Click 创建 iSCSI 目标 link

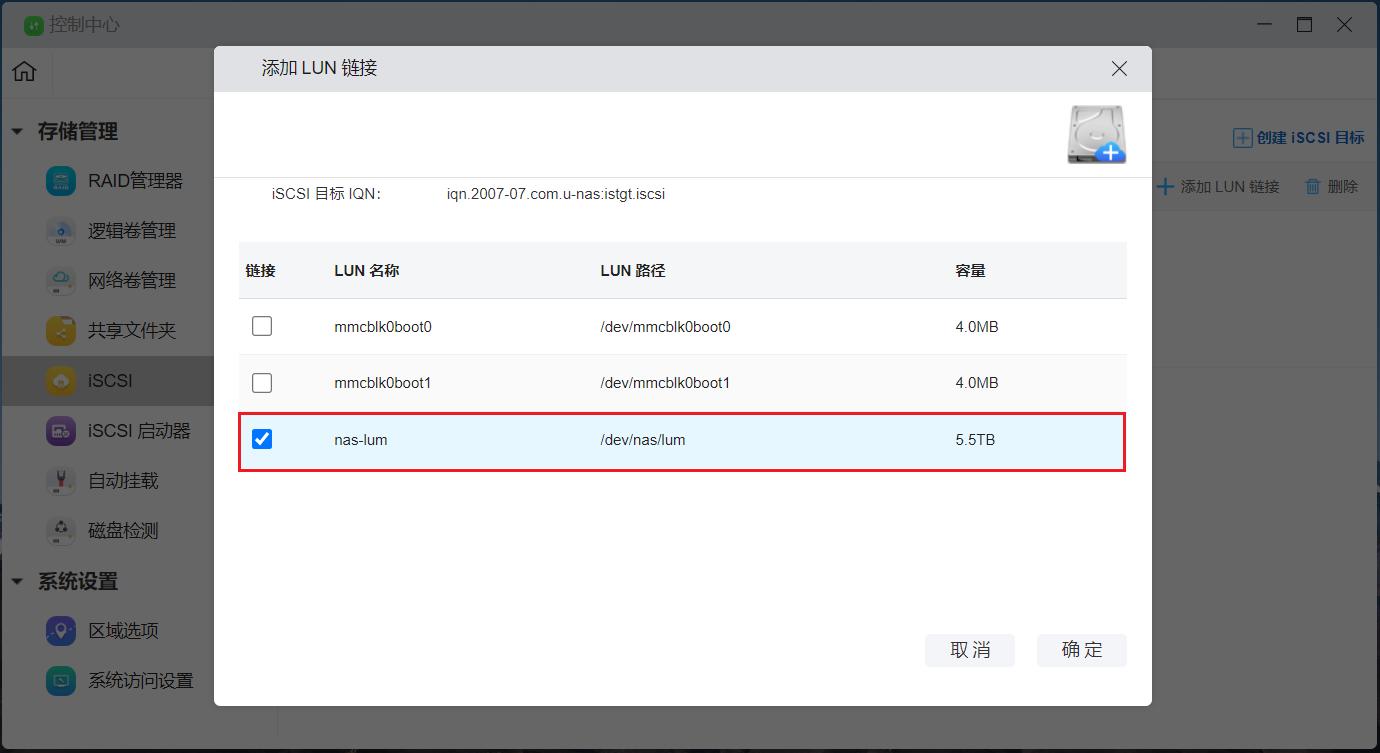tap(1298, 138)
